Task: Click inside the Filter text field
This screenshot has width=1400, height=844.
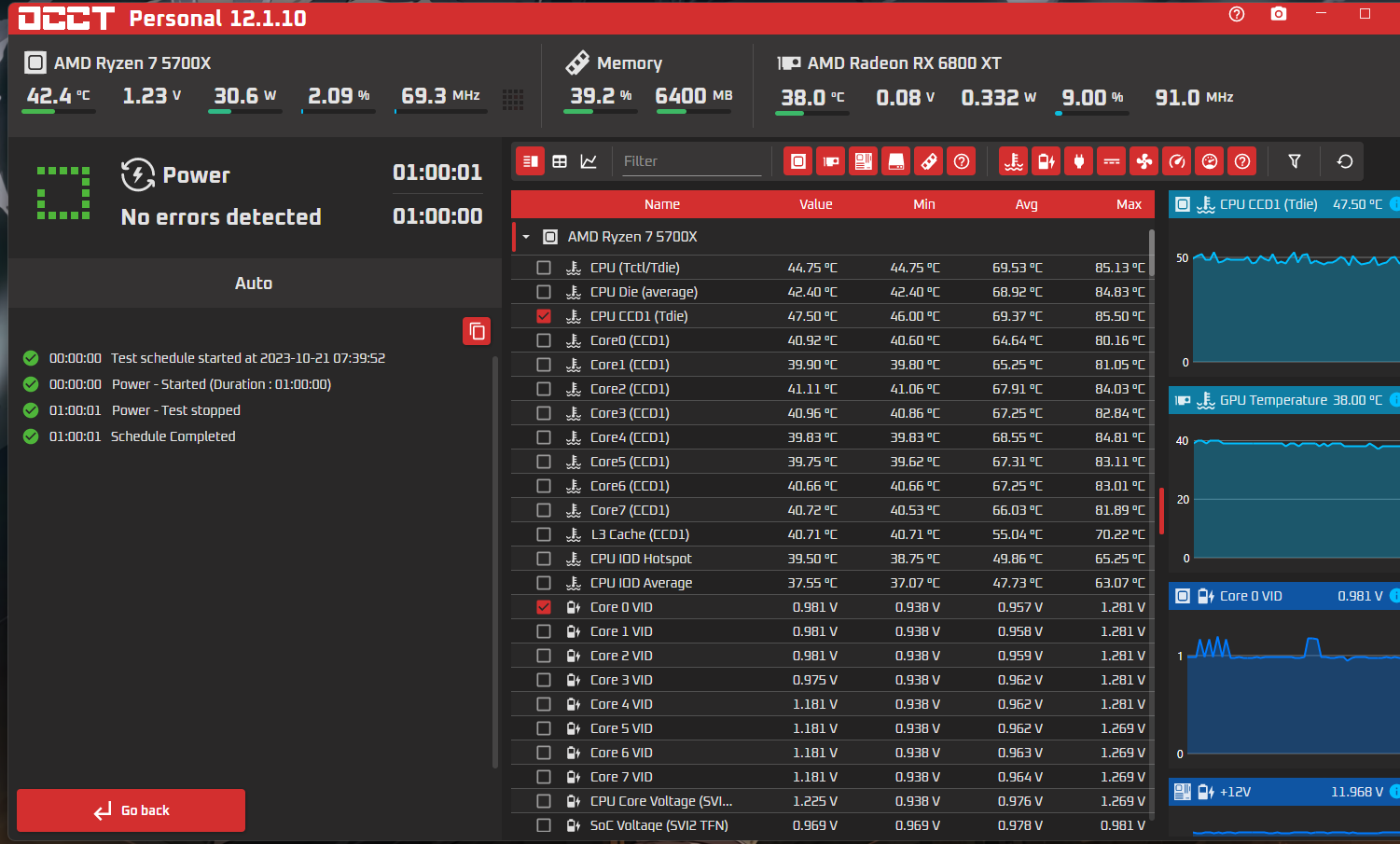Action: [691, 161]
